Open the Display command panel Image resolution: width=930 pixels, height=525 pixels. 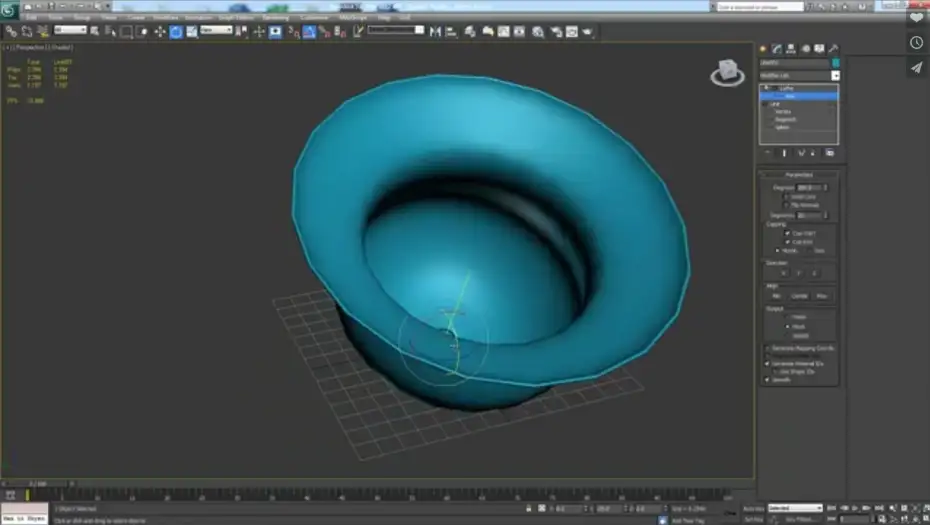[x=819, y=49]
